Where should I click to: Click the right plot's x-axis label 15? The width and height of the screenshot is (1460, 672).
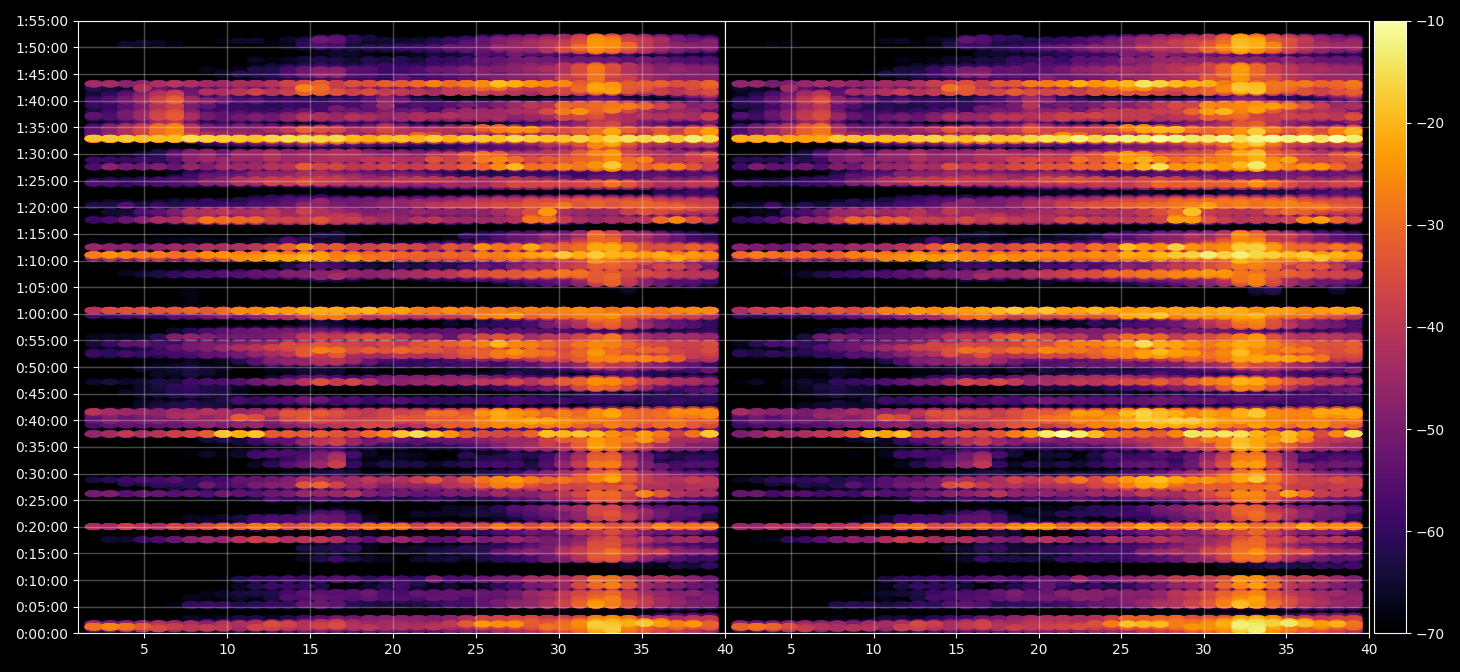click(x=956, y=649)
